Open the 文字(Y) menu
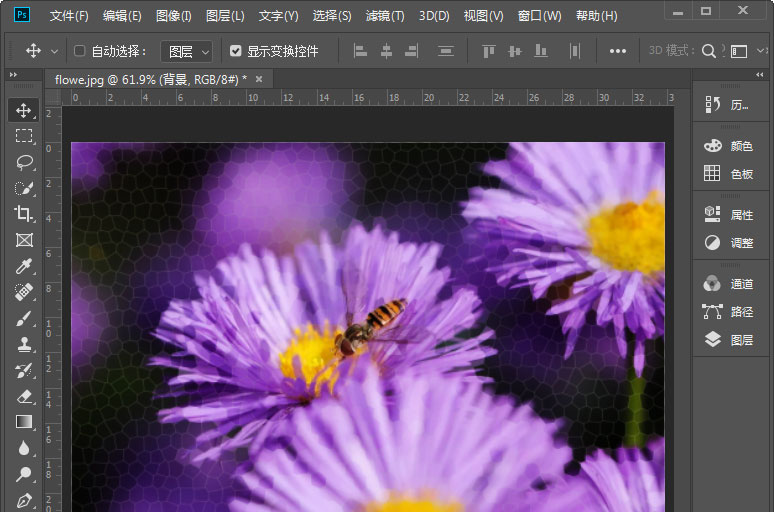The image size is (774, 512). pyautogui.click(x=278, y=16)
